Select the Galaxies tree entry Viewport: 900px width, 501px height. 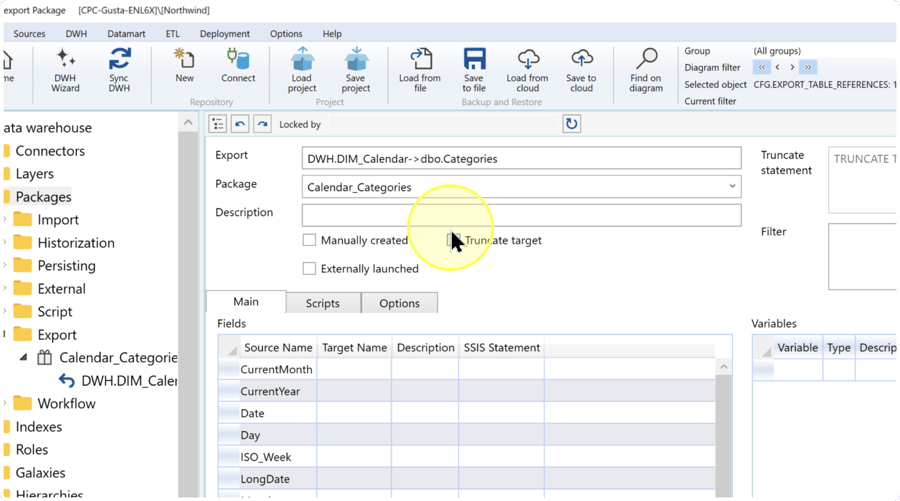[40, 472]
